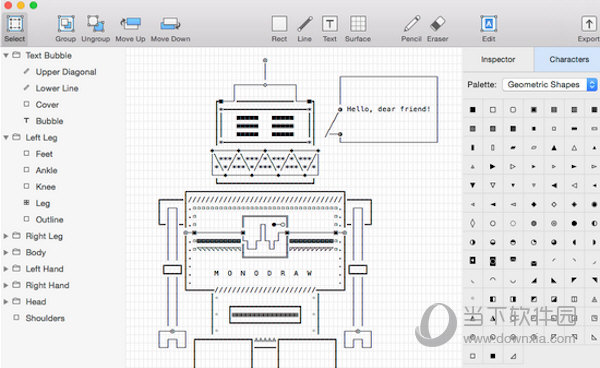600x368 pixels.
Task: Click the Export toolbar button
Action: click(x=589, y=28)
